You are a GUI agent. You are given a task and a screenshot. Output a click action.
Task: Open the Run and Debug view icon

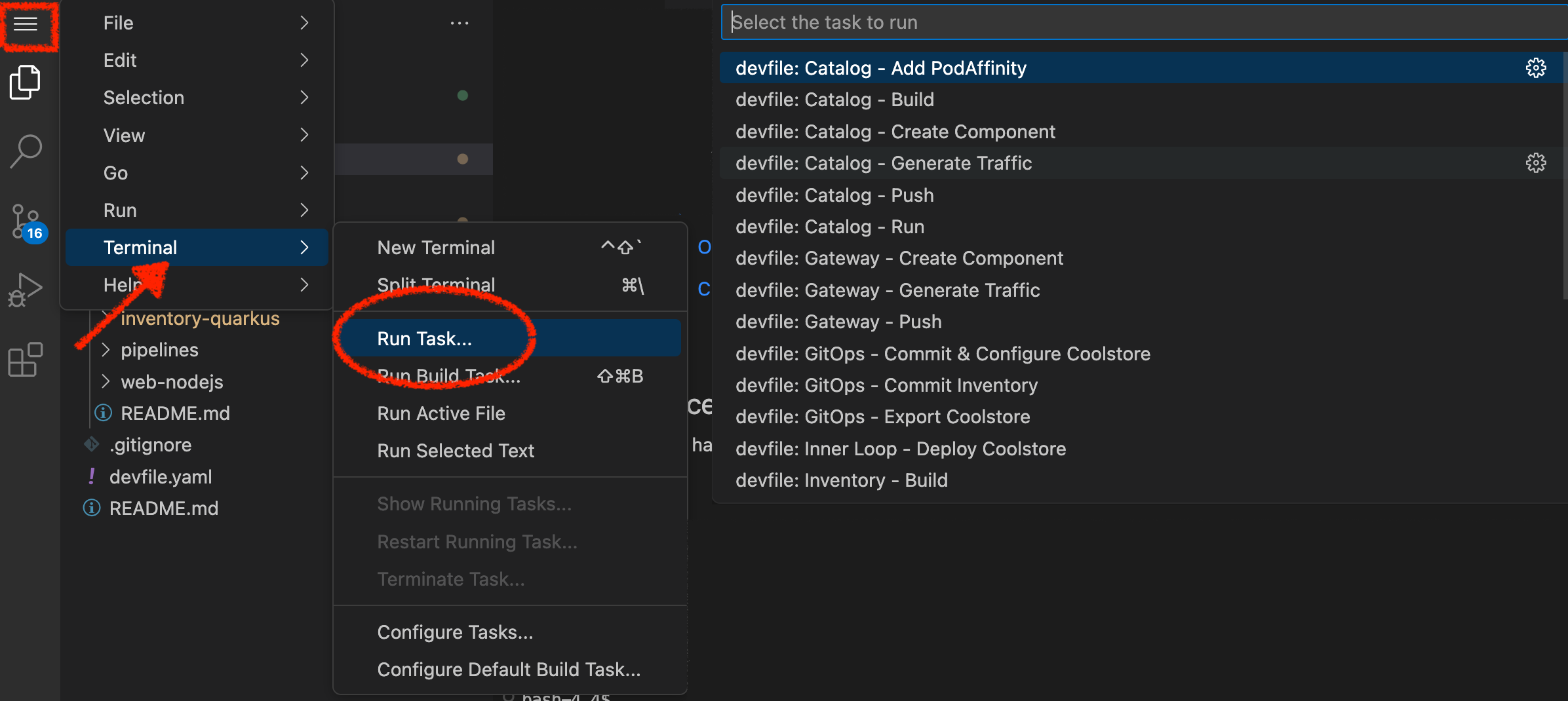[x=26, y=290]
